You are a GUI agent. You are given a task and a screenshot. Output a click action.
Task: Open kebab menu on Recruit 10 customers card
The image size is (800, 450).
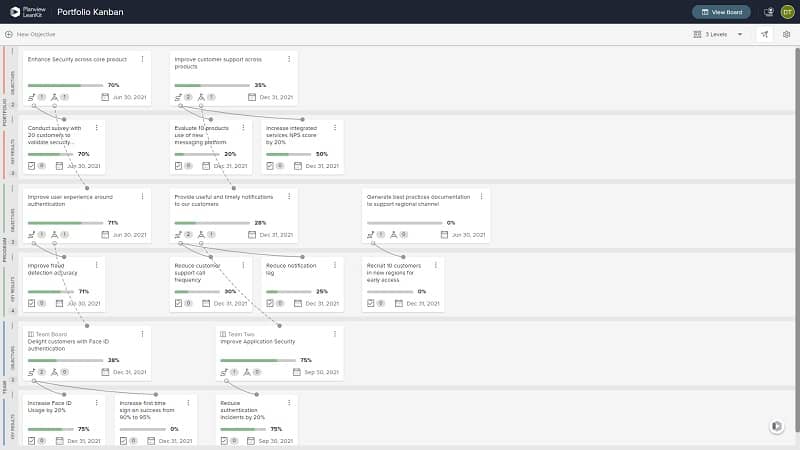click(436, 265)
